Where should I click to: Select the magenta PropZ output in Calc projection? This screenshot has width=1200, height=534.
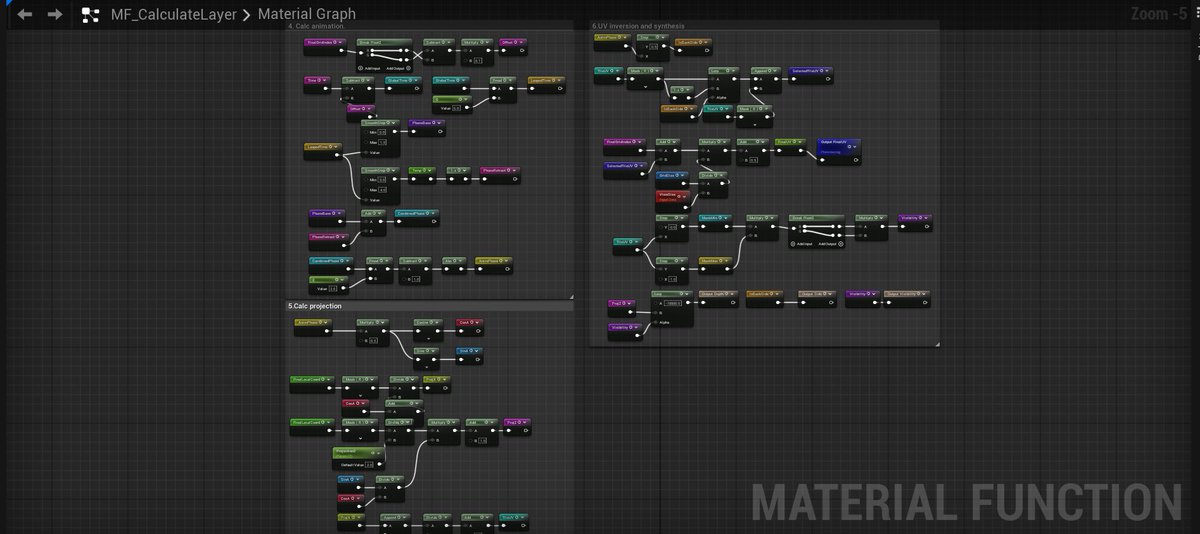517,427
